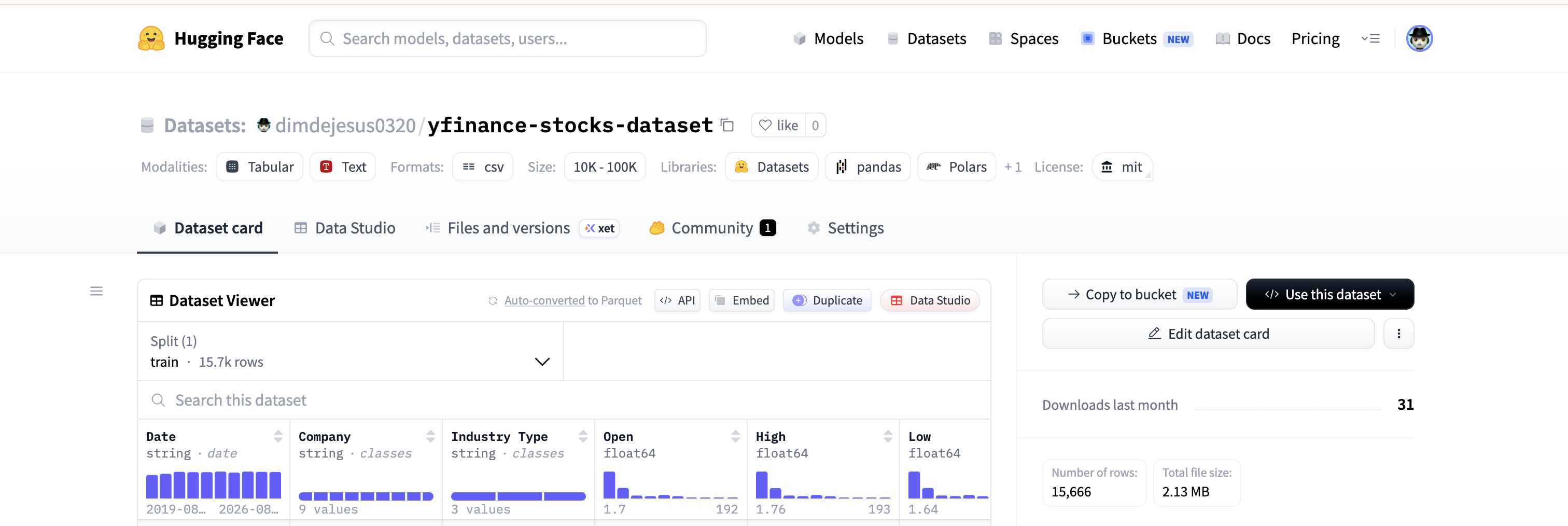Click the csv format tag
The height and width of the screenshot is (526, 1568).
point(483,167)
